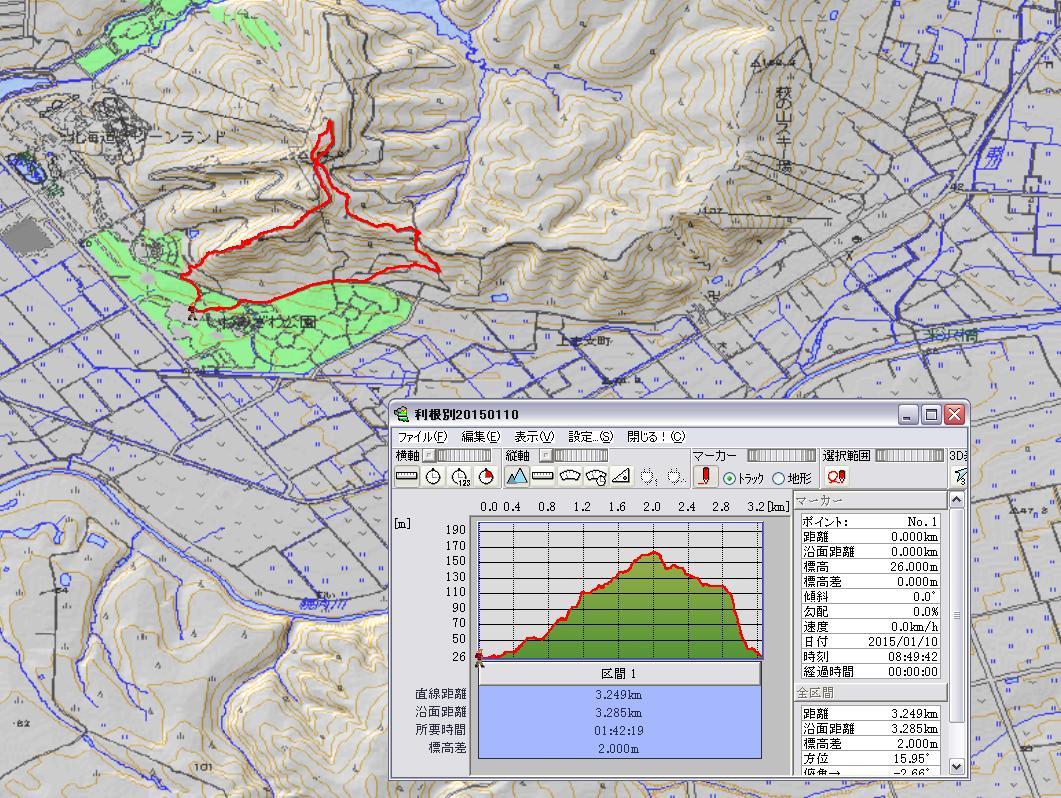
Task: Click the 標高差 0.000m row under マーカー
Action: (870, 582)
